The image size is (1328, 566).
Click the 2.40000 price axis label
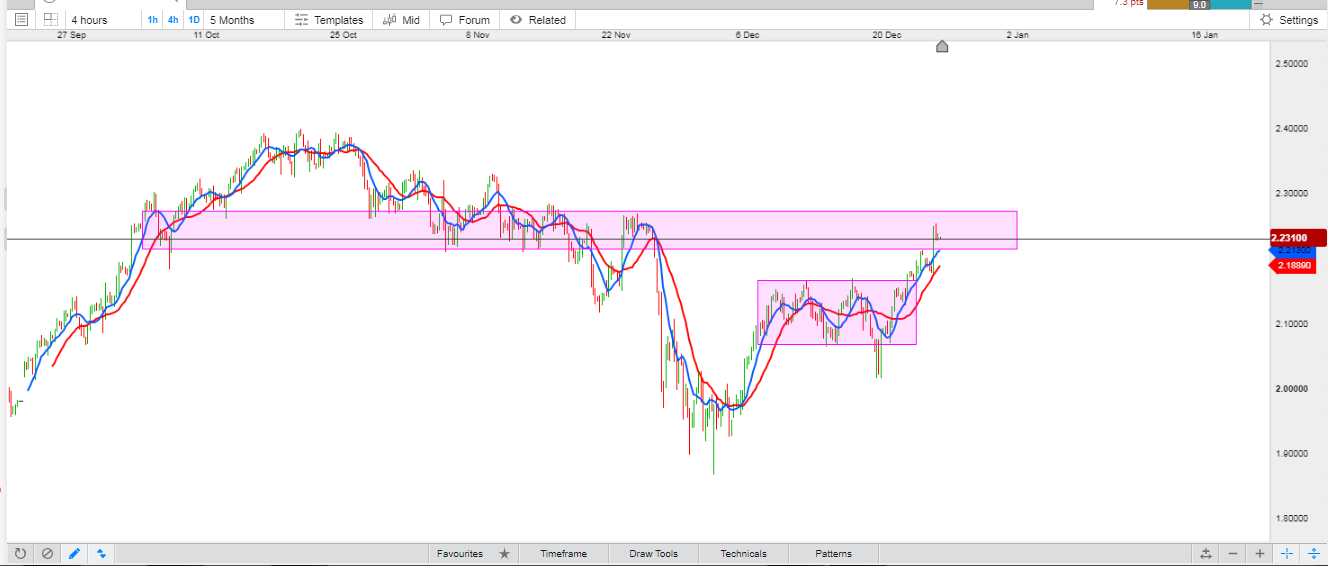[1292, 128]
